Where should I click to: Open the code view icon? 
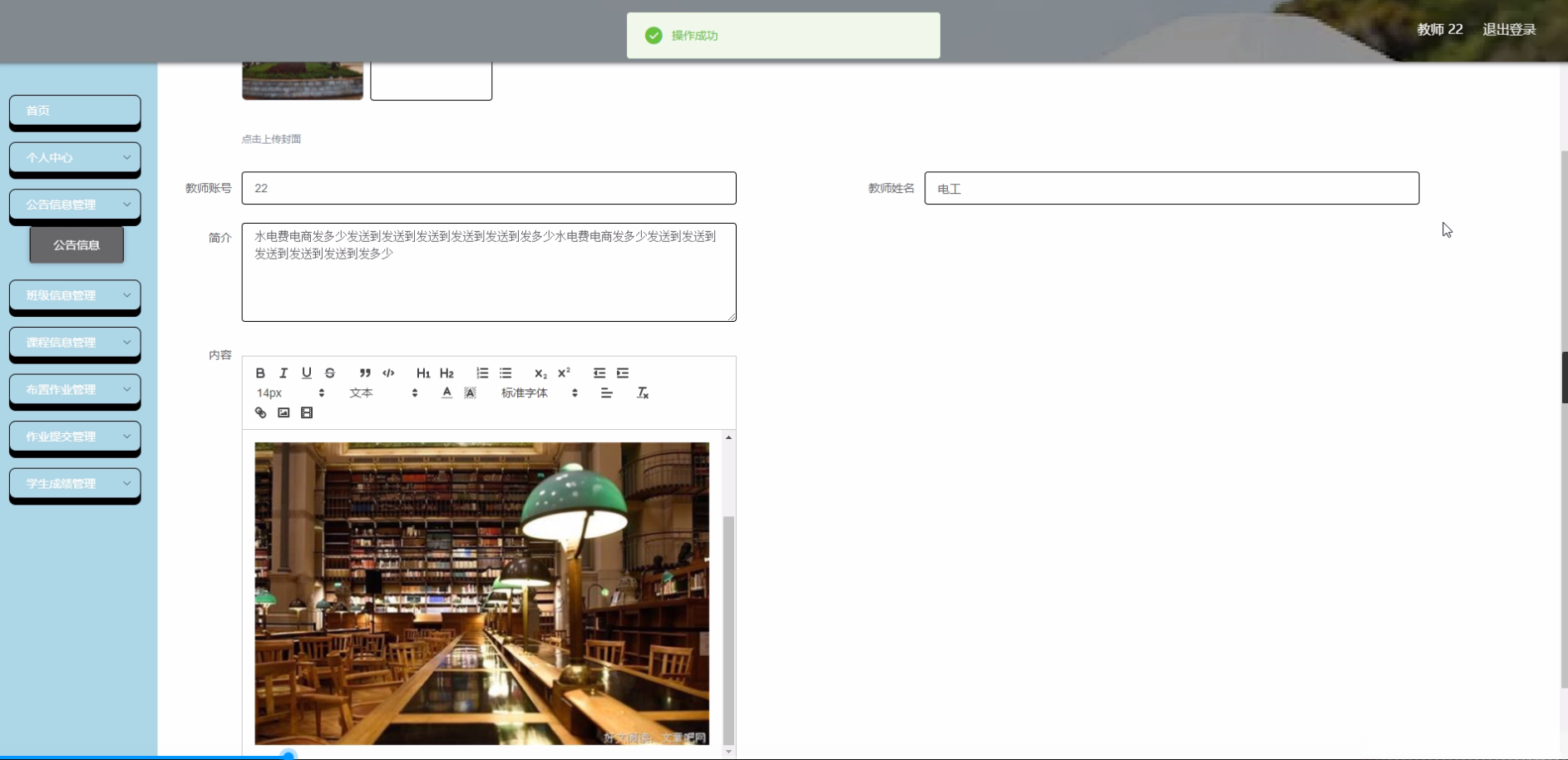(x=388, y=373)
